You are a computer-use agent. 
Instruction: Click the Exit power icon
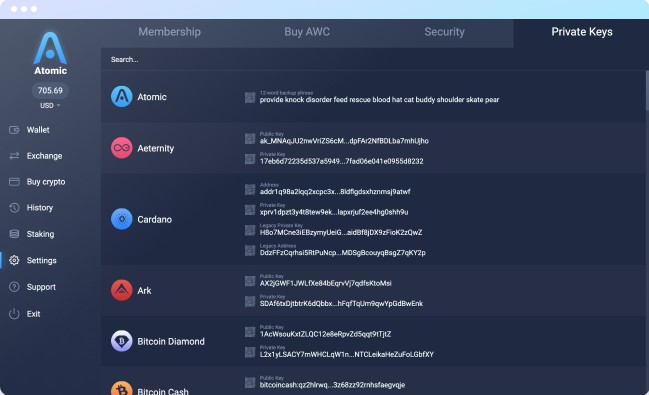point(14,314)
